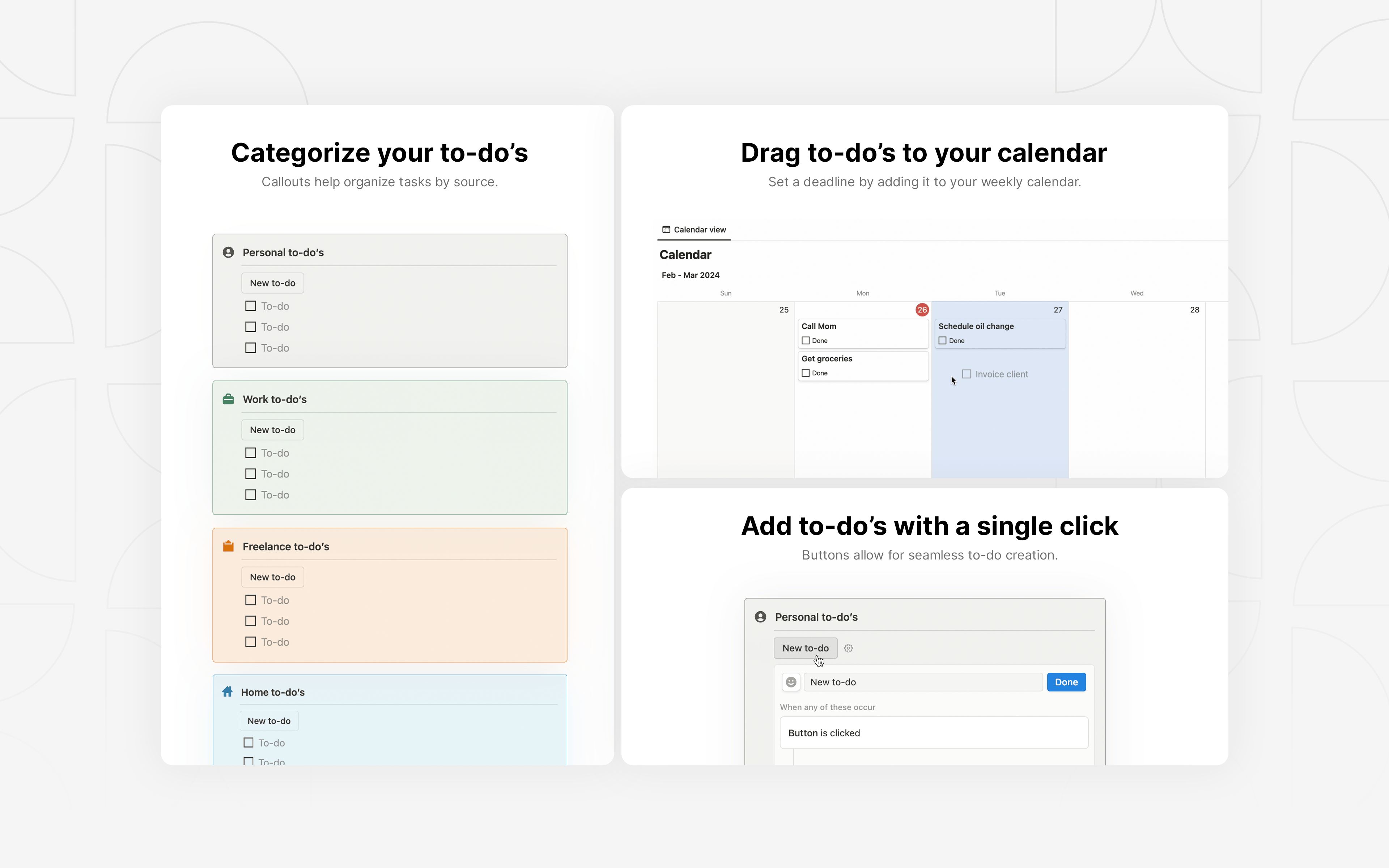The height and width of the screenshot is (868, 1389).
Task: Click the person icon in the bottom-right card
Action: [x=760, y=617]
